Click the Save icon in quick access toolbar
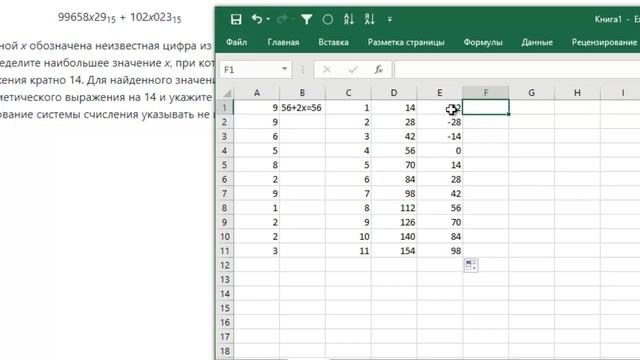This screenshot has width=640, height=360. [236, 19]
